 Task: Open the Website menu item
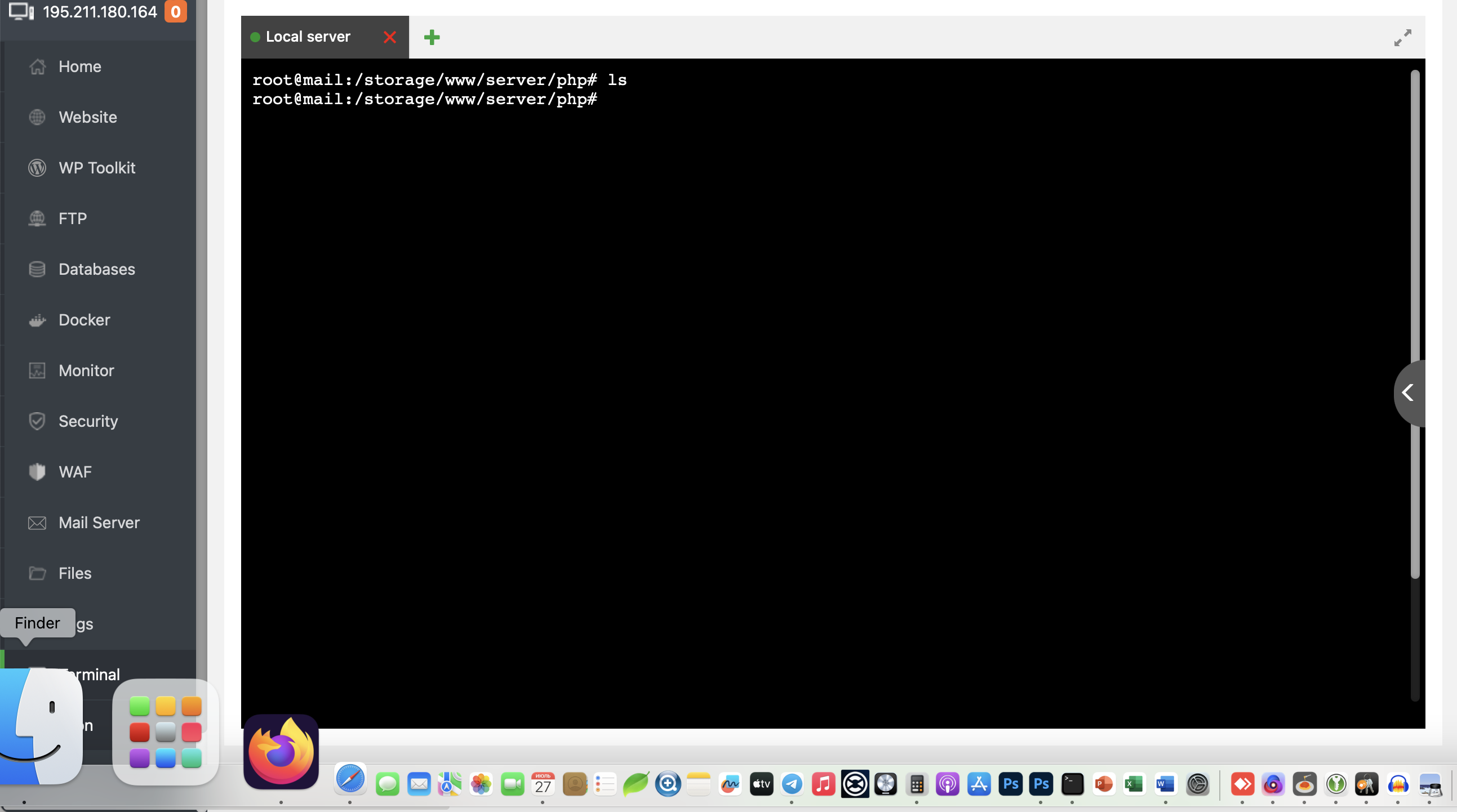88,118
